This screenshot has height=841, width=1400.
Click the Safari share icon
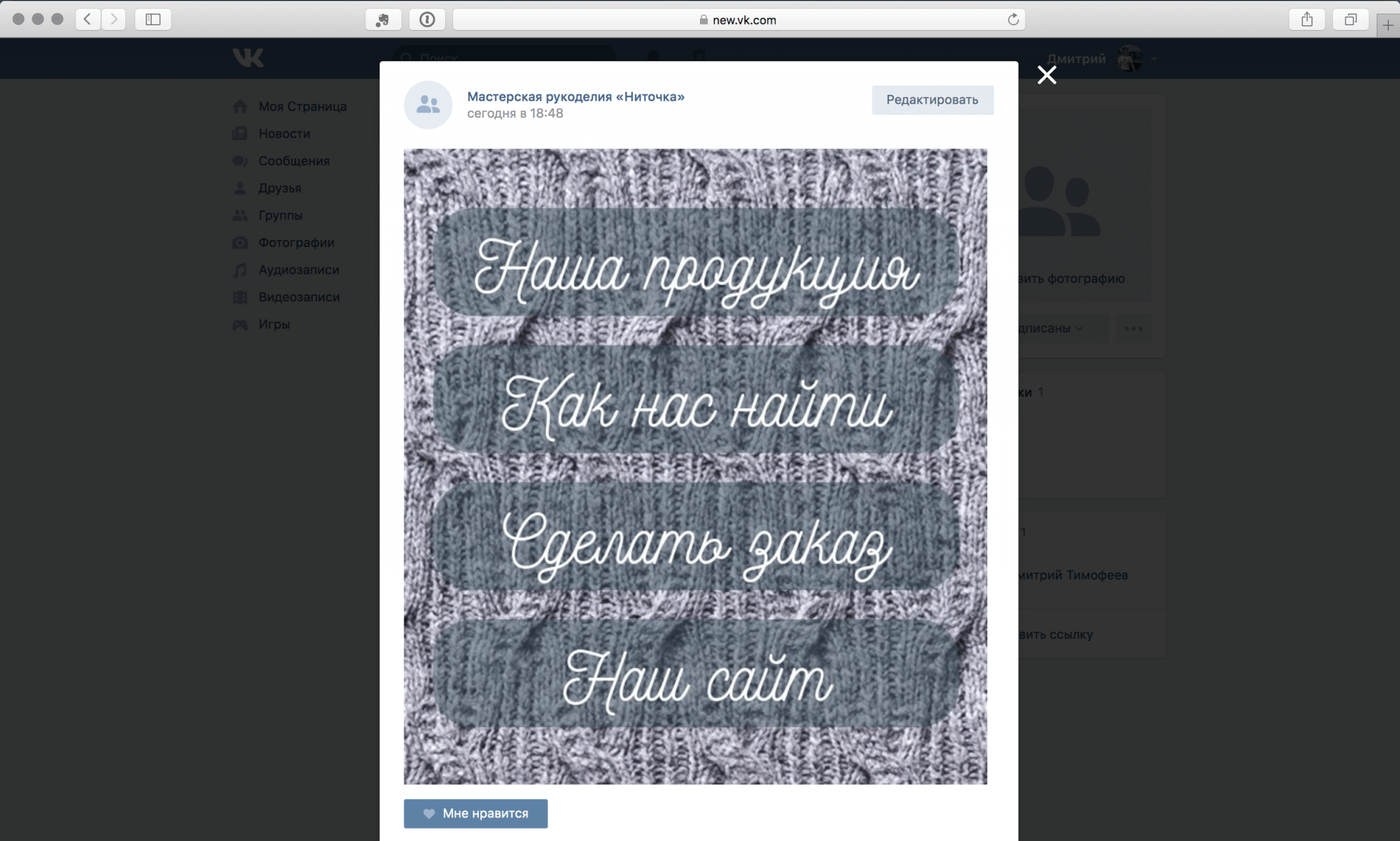[1306, 20]
